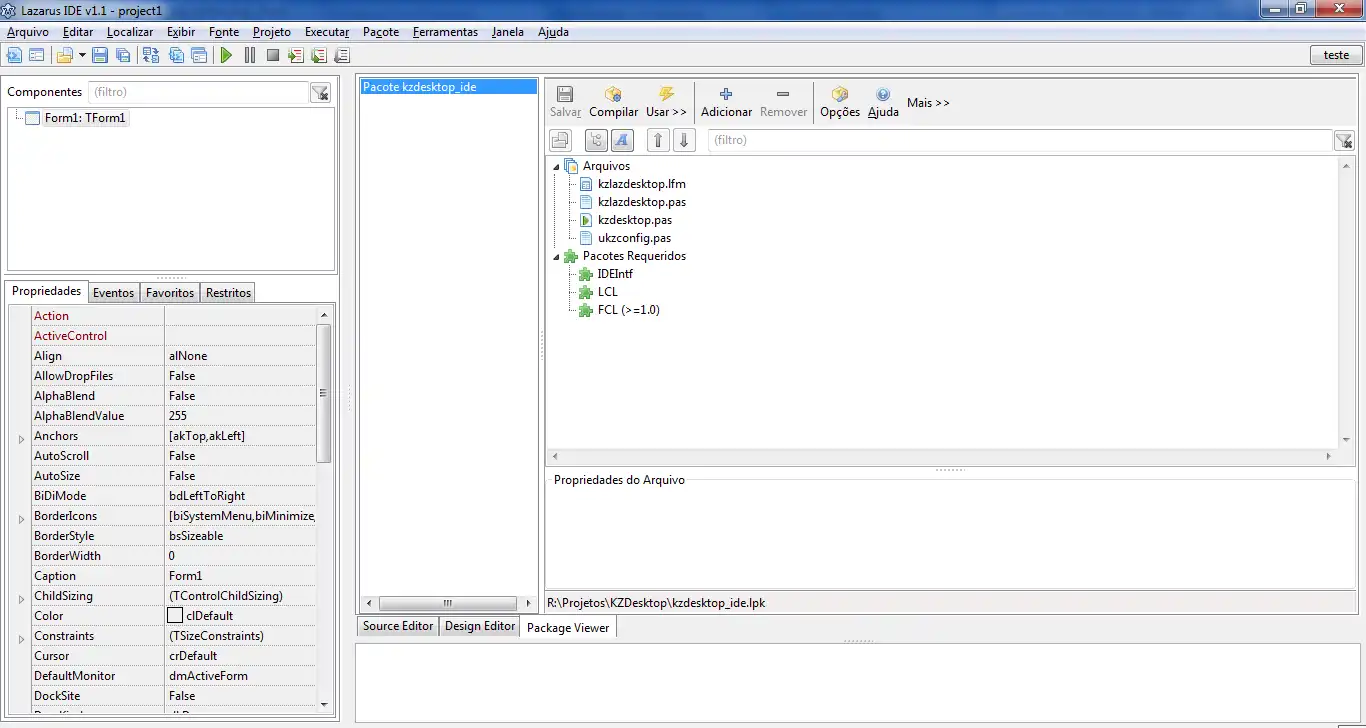This screenshot has height=728, width=1366.
Task: Switch to the Favoritos tab
Action: point(170,293)
